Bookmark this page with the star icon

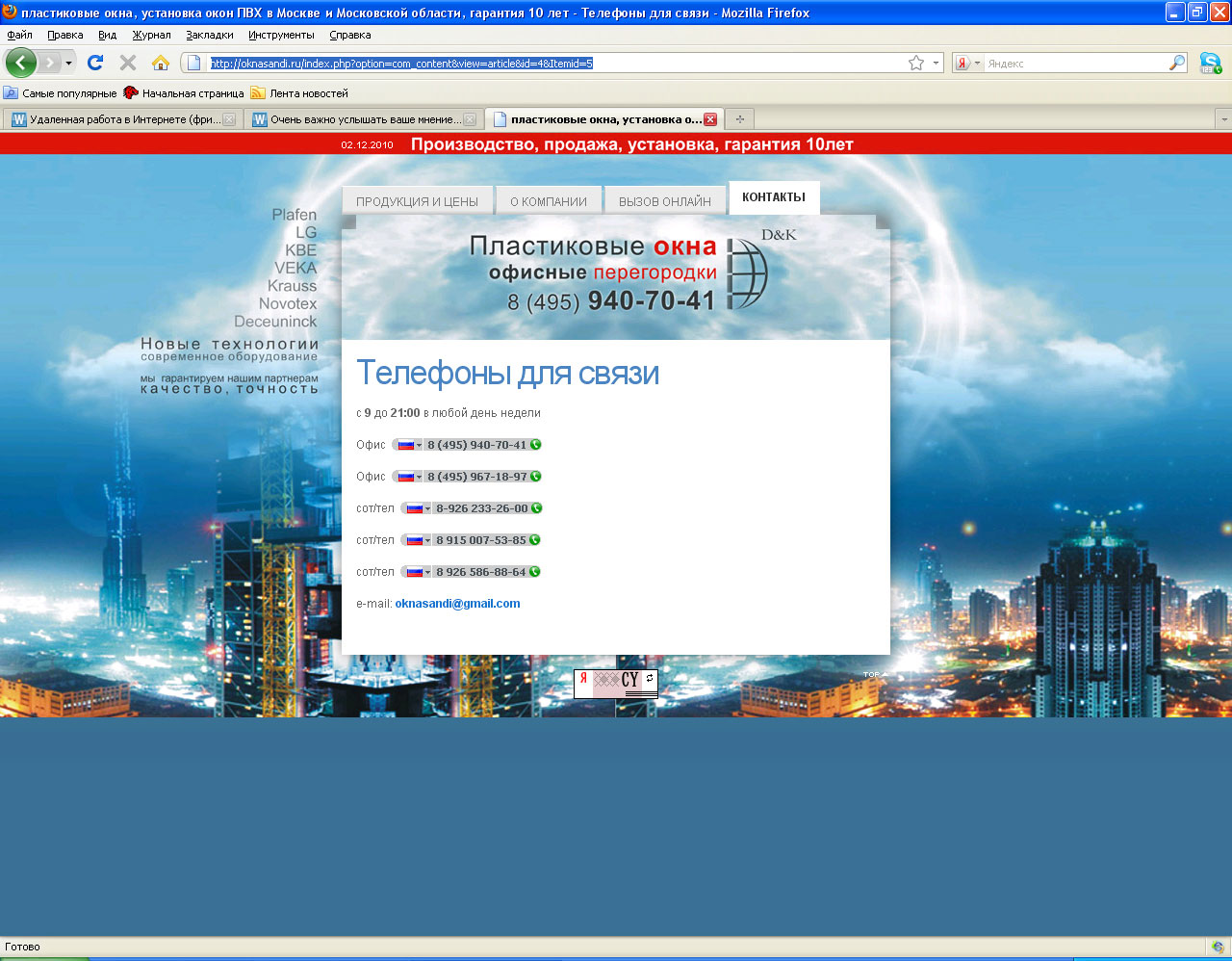click(x=916, y=63)
